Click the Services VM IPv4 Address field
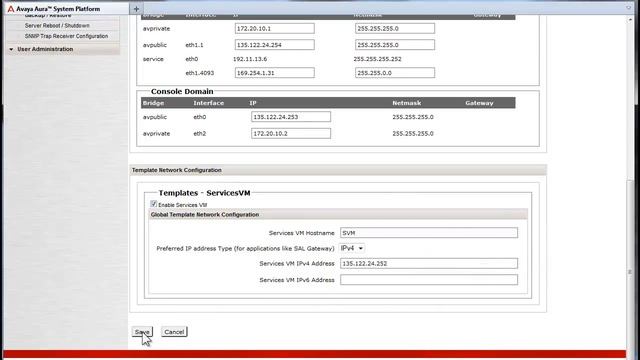The height and width of the screenshot is (360, 640). point(429,263)
